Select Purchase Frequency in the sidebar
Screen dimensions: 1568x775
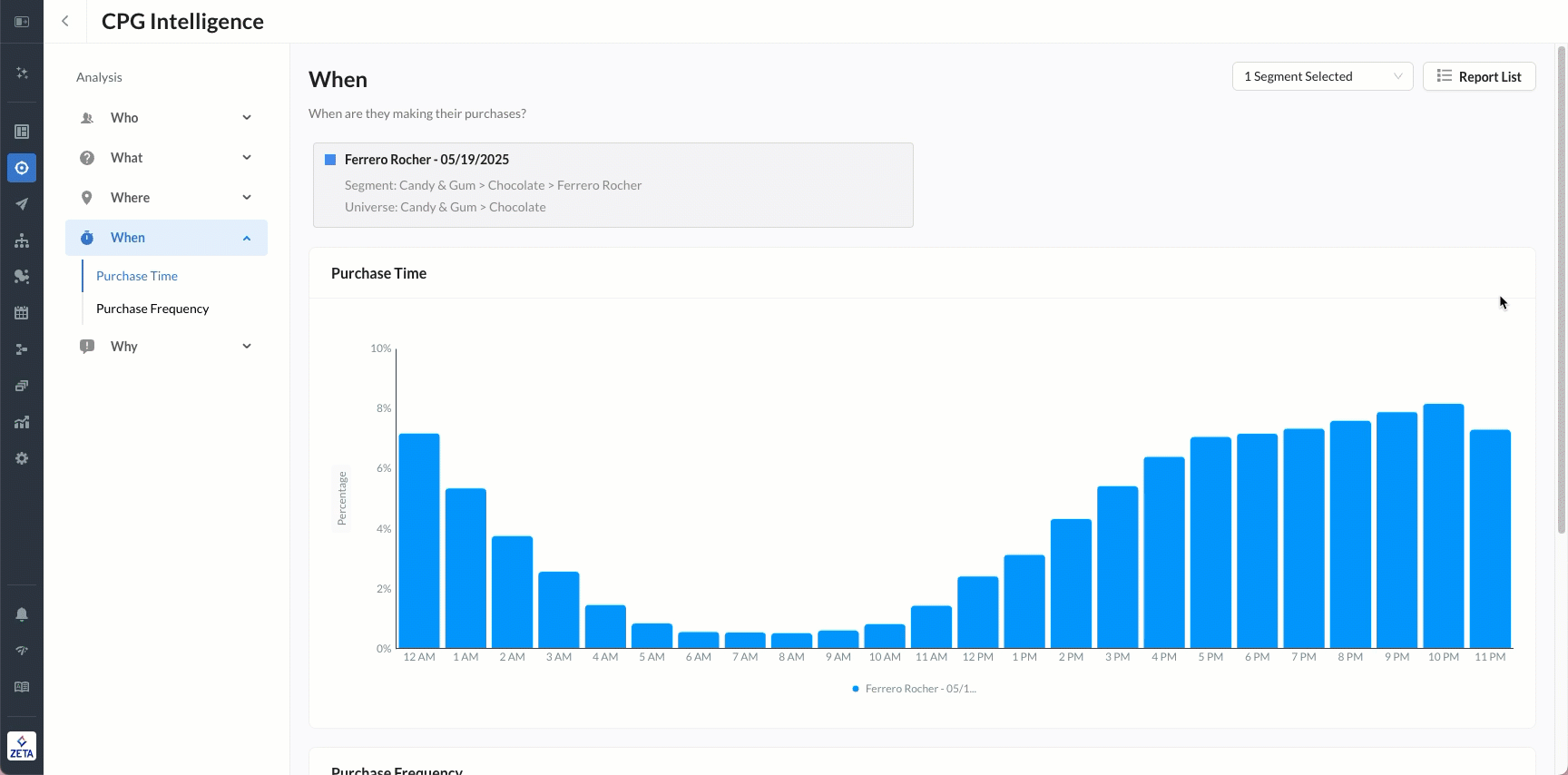pyautogui.click(x=152, y=309)
